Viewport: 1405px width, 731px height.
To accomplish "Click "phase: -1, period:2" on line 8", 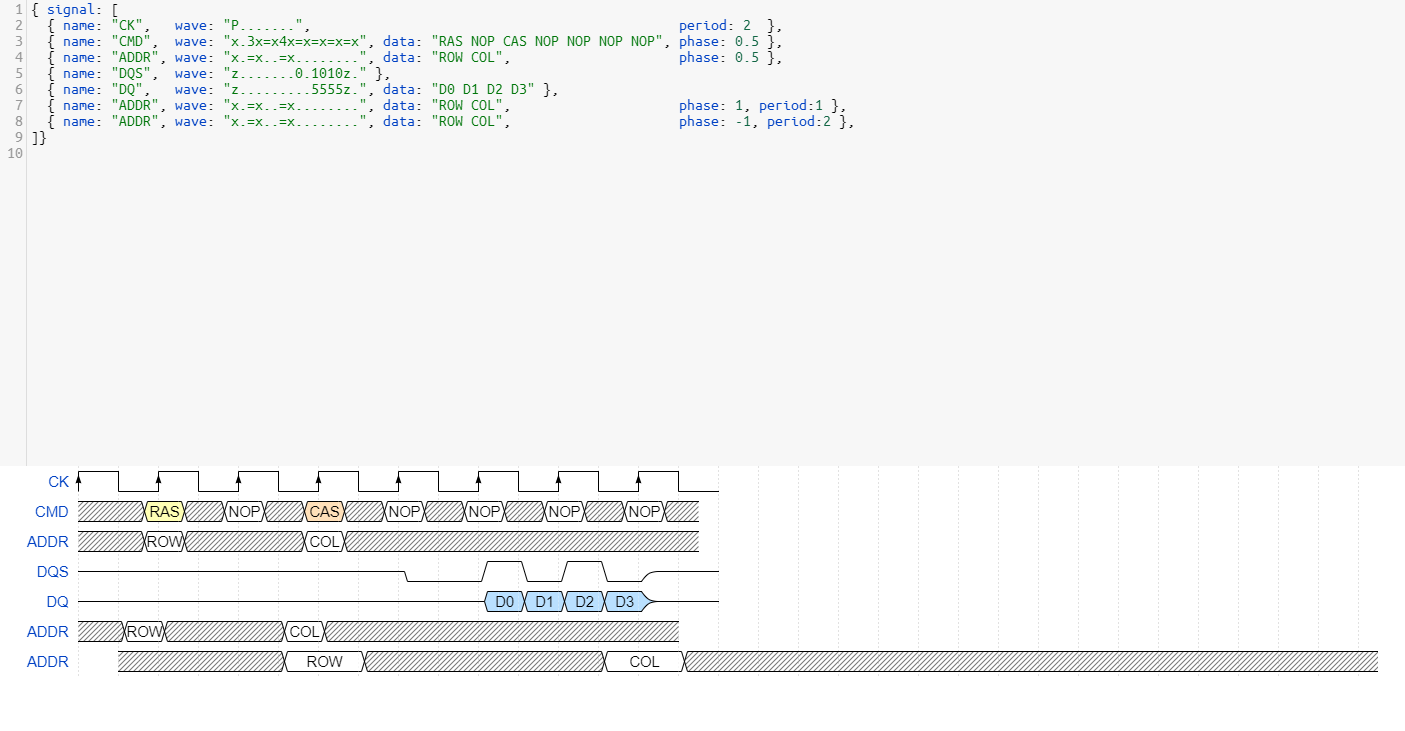I will tap(755, 121).
